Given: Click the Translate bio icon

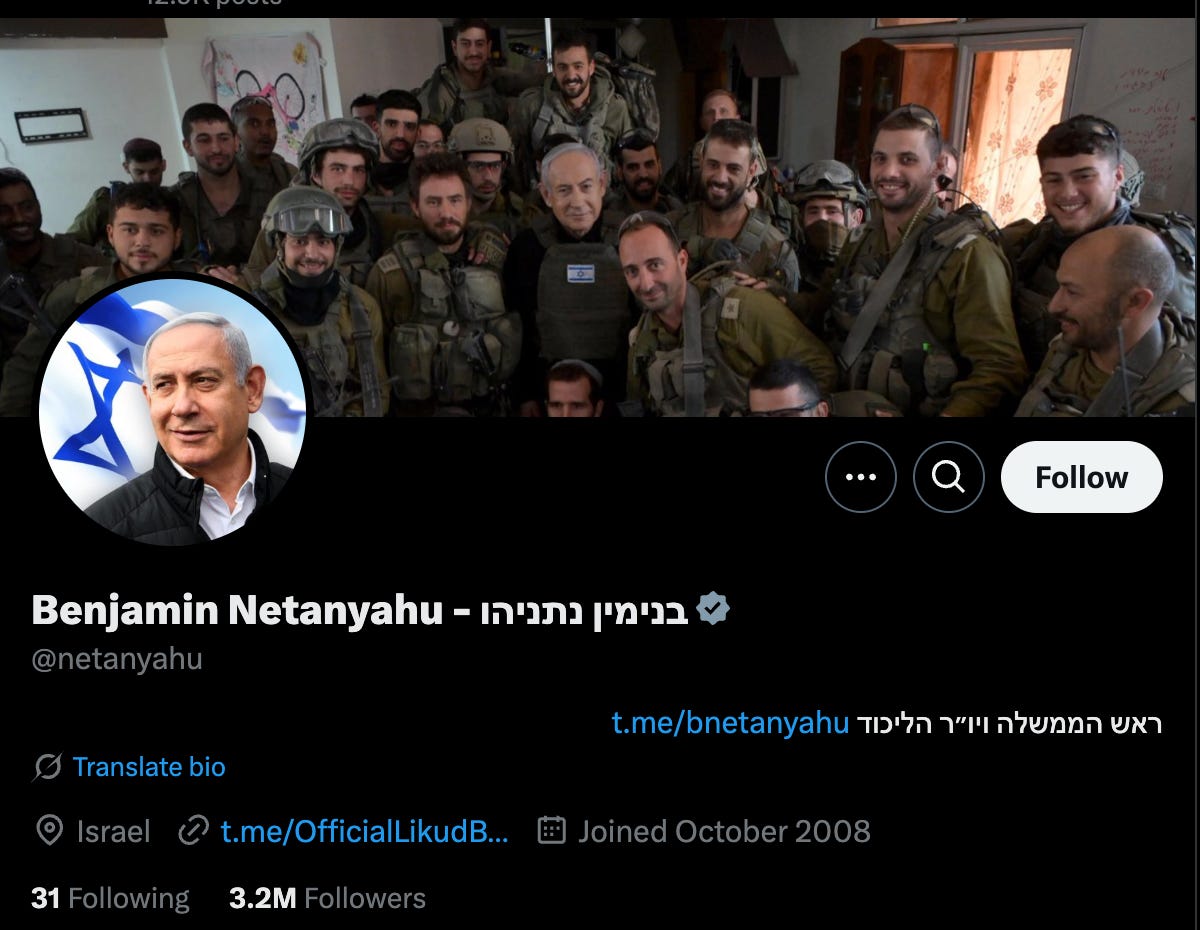Looking at the screenshot, I should pos(47,767).
